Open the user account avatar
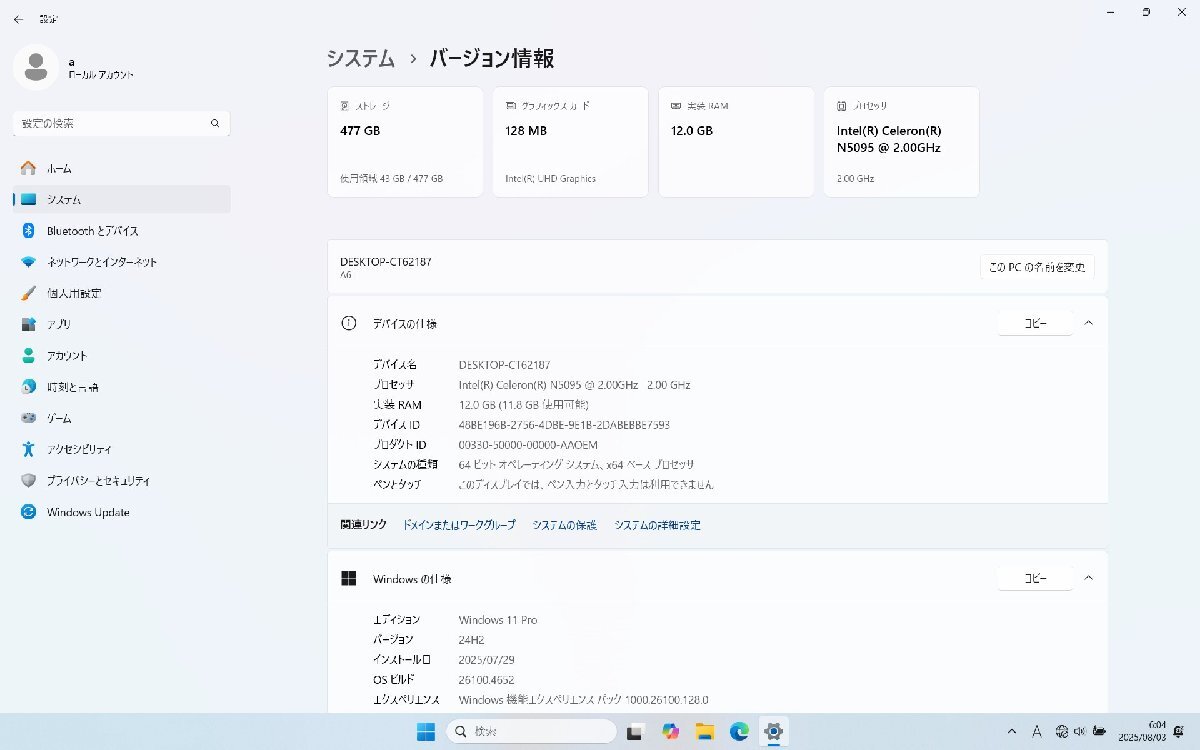Viewport: 1200px width, 750px height. 36,67
